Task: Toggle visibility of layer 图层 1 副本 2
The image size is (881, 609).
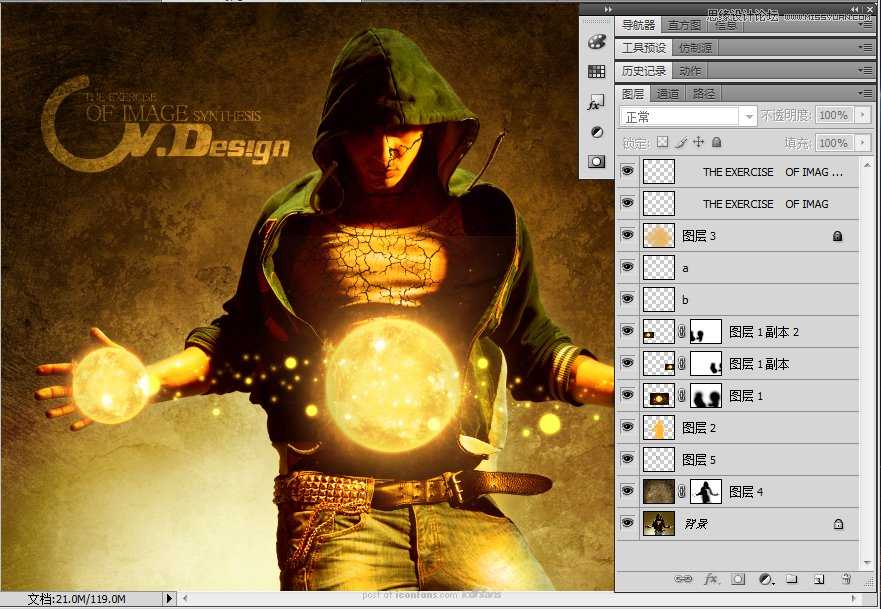Action: coord(628,331)
